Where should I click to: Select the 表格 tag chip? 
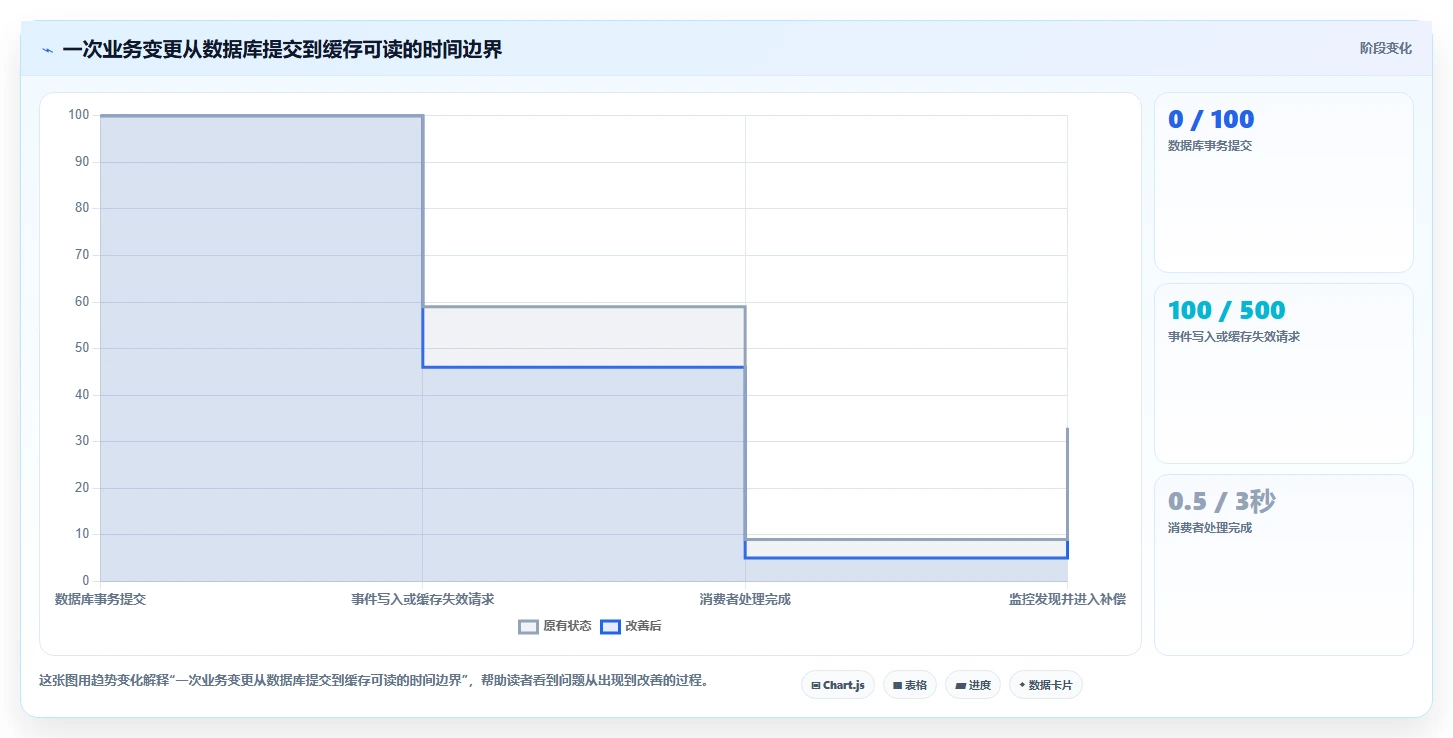pos(910,685)
